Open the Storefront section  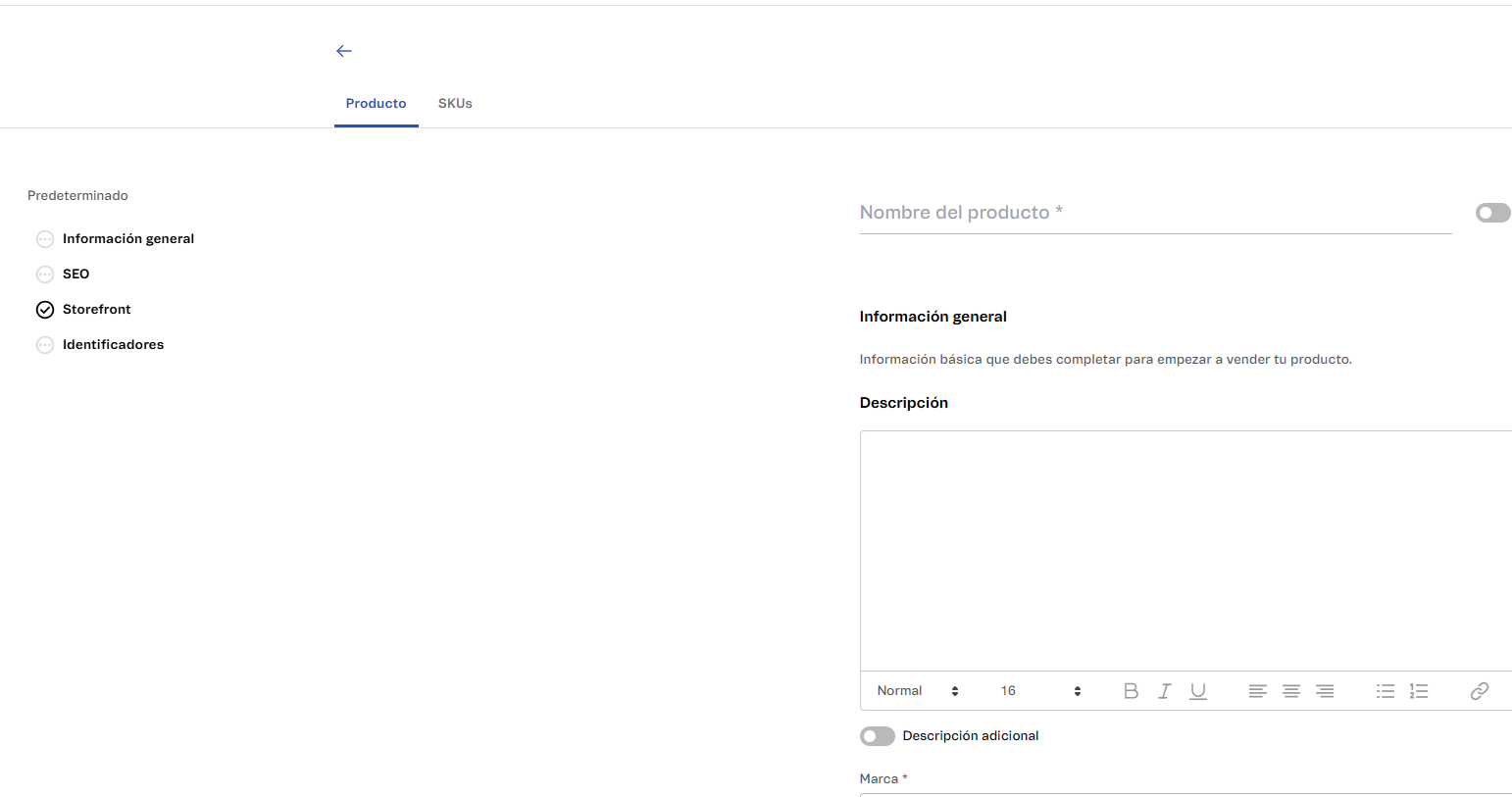pyautogui.click(x=96, y=310)
